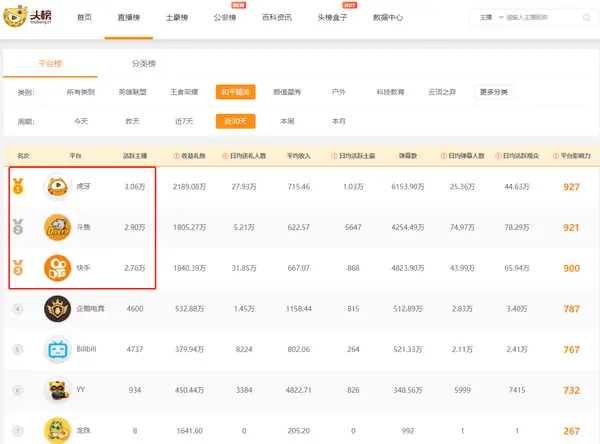This screenshot has height=444, width=600.
Task: Select the 户外 category filter
Action: [x=339, y=92]
